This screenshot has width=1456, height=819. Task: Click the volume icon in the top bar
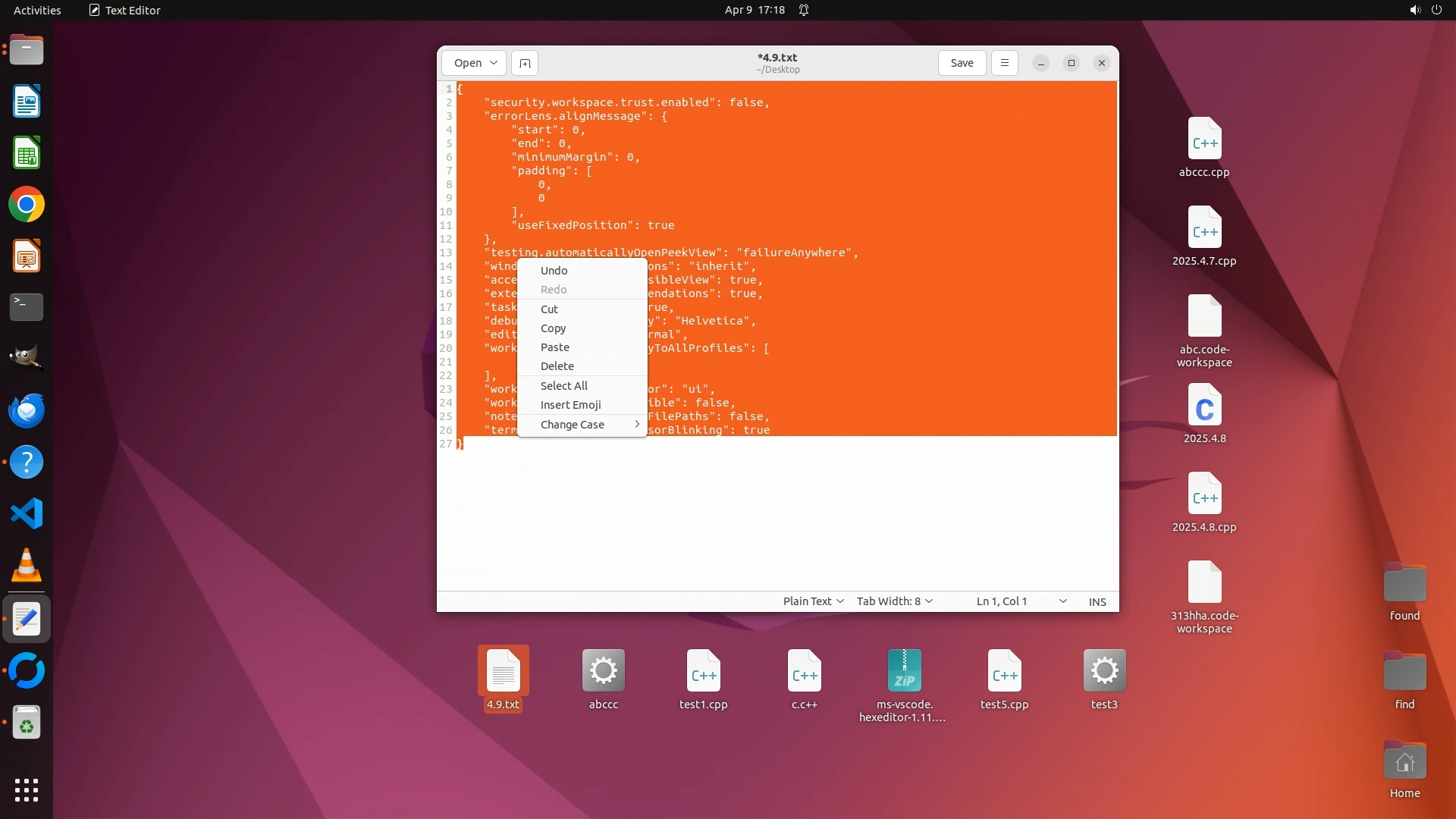click(x=1414, y=10)
